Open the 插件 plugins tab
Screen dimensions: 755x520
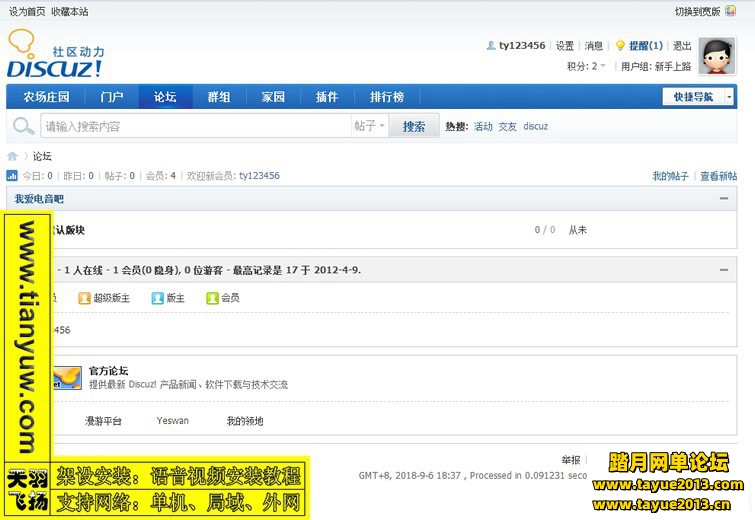[327, 97]
